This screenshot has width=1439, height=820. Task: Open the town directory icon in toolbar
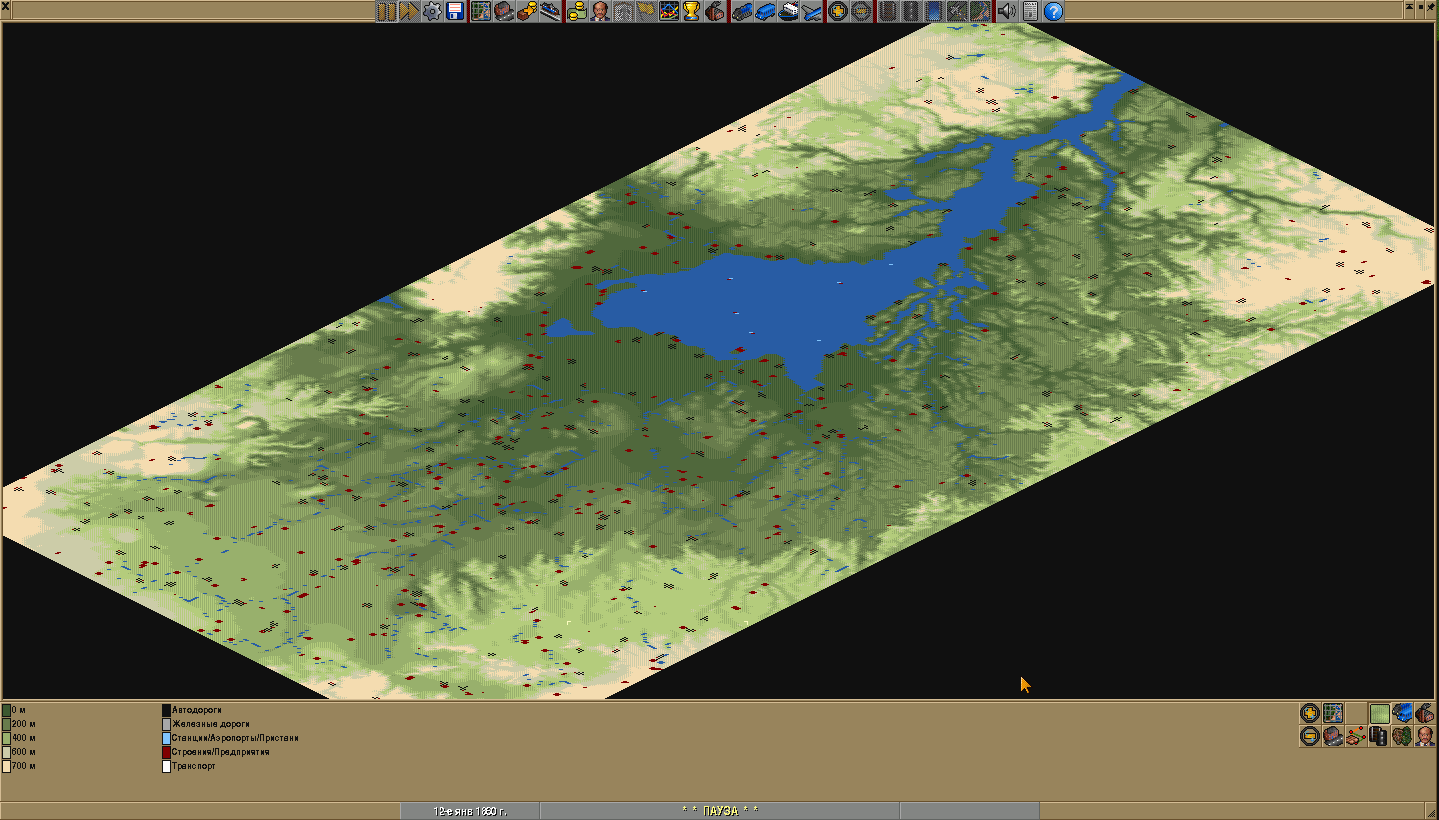(x=504, y=11)
